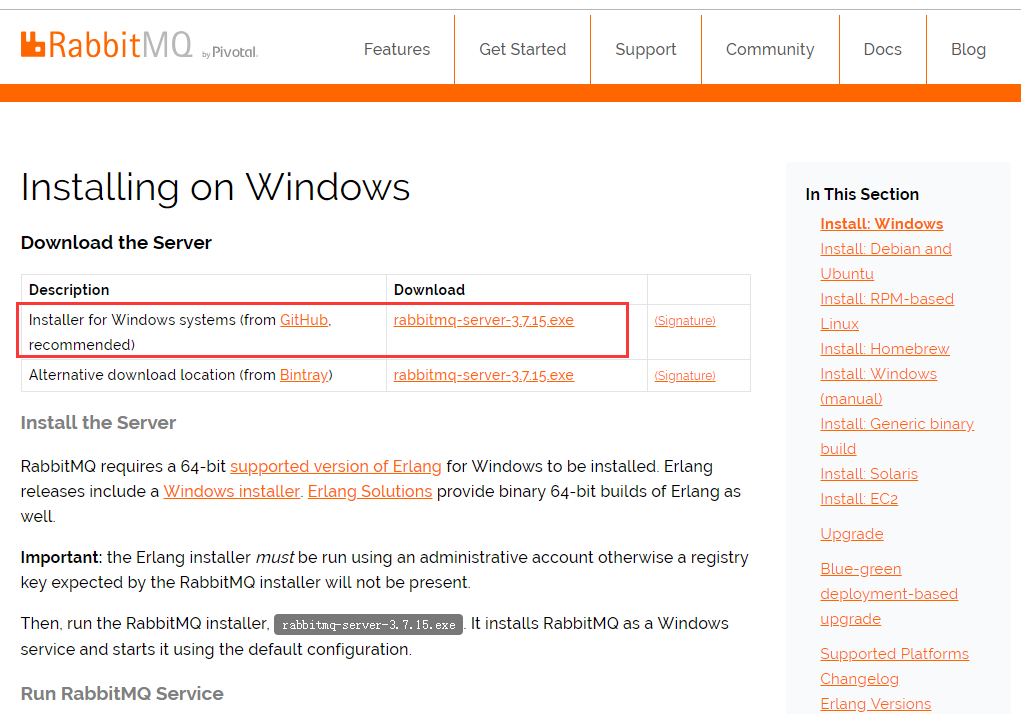1021x714 pixels.
Task: Click the RabbitMQ logo
Action: [x=106, y=46]
